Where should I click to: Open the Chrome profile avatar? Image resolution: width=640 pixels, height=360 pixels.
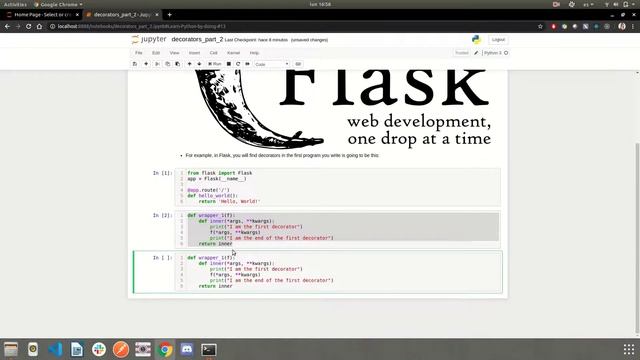[x=622, y=27]
